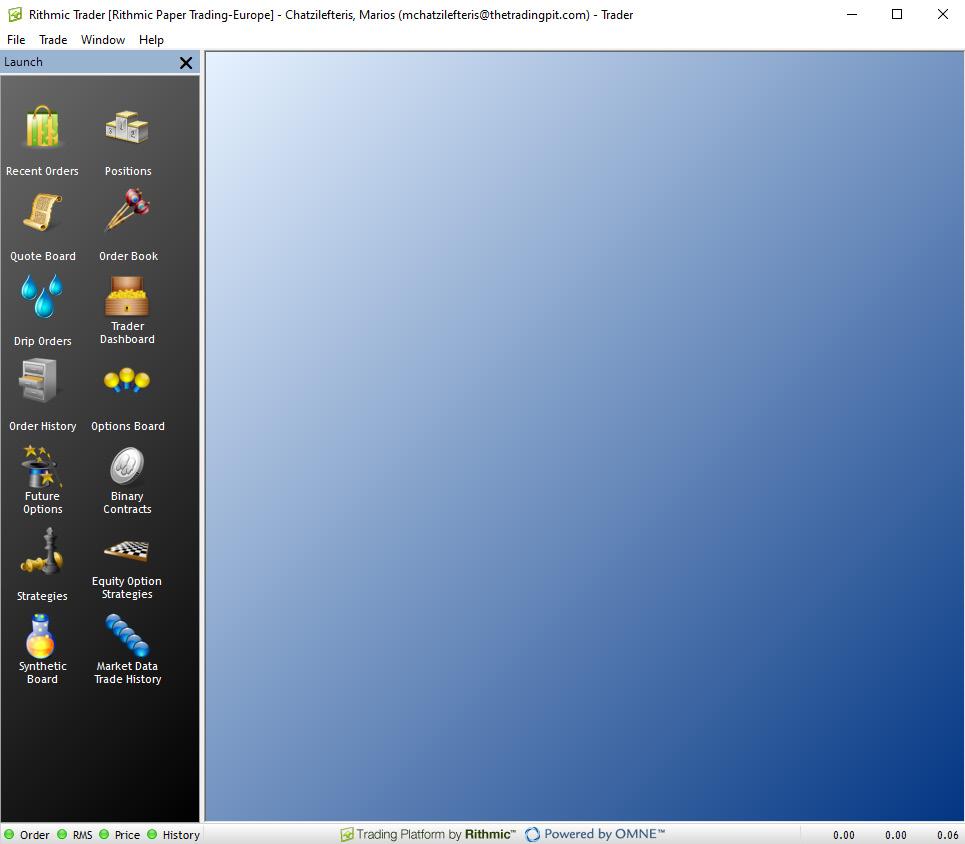Screen dimensions: 965x844
Task: Click the Trading Platform by Rithmic text
Action: [436, 834]
